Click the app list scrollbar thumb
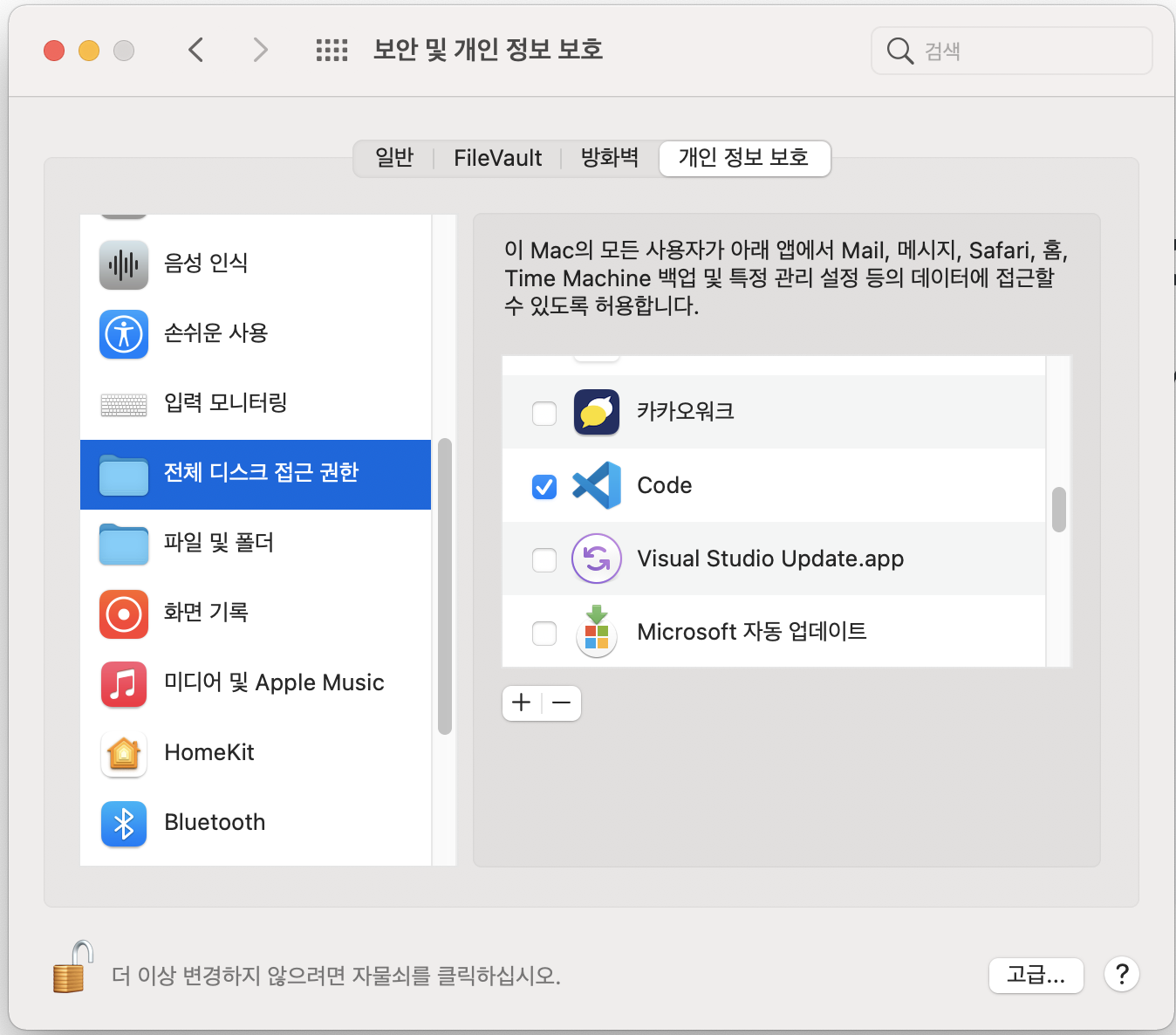Screen dimensions: 1176x1035 (1058, 510)
